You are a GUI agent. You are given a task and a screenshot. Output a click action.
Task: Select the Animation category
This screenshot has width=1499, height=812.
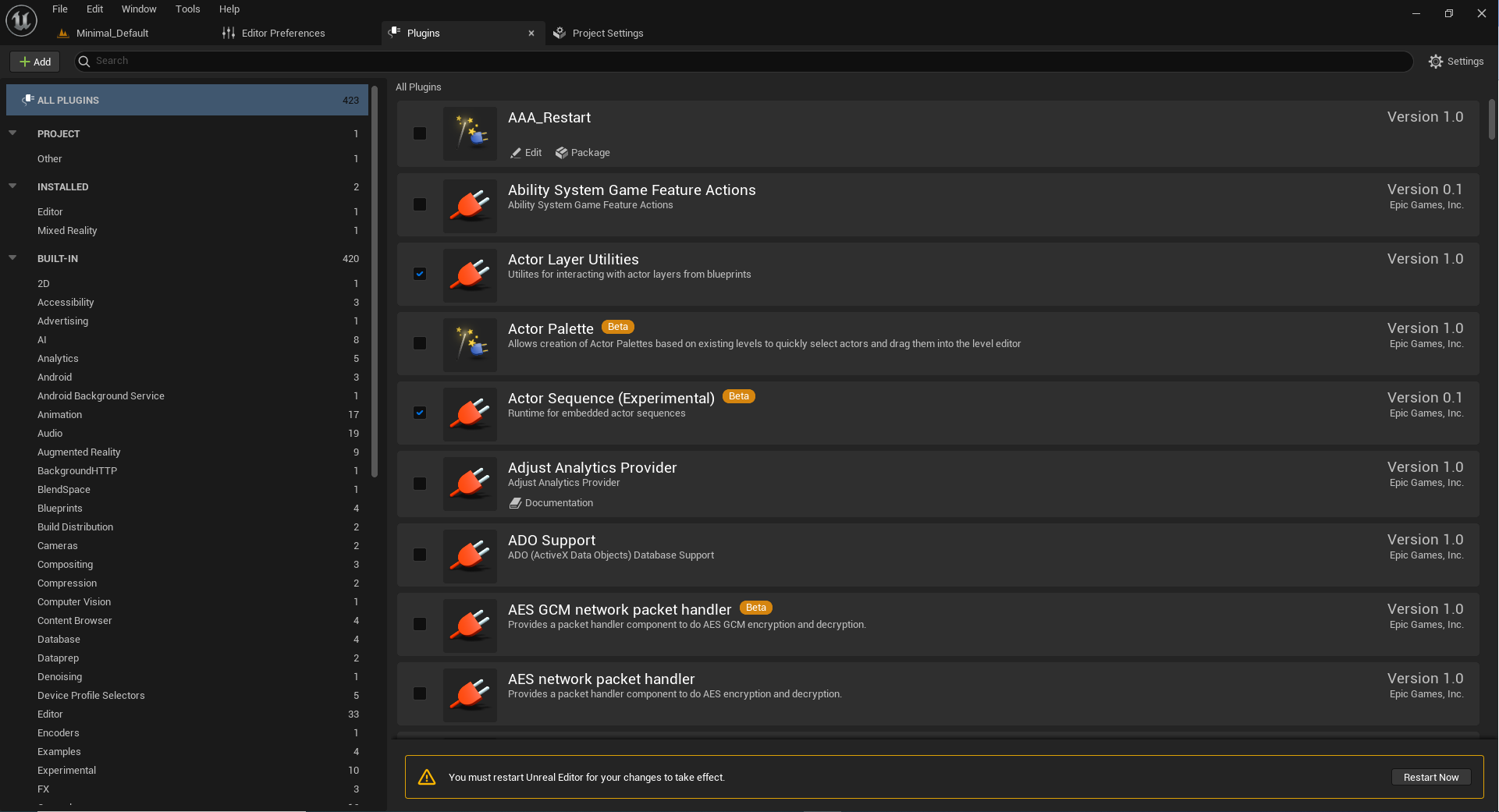(x=187, y=415)
